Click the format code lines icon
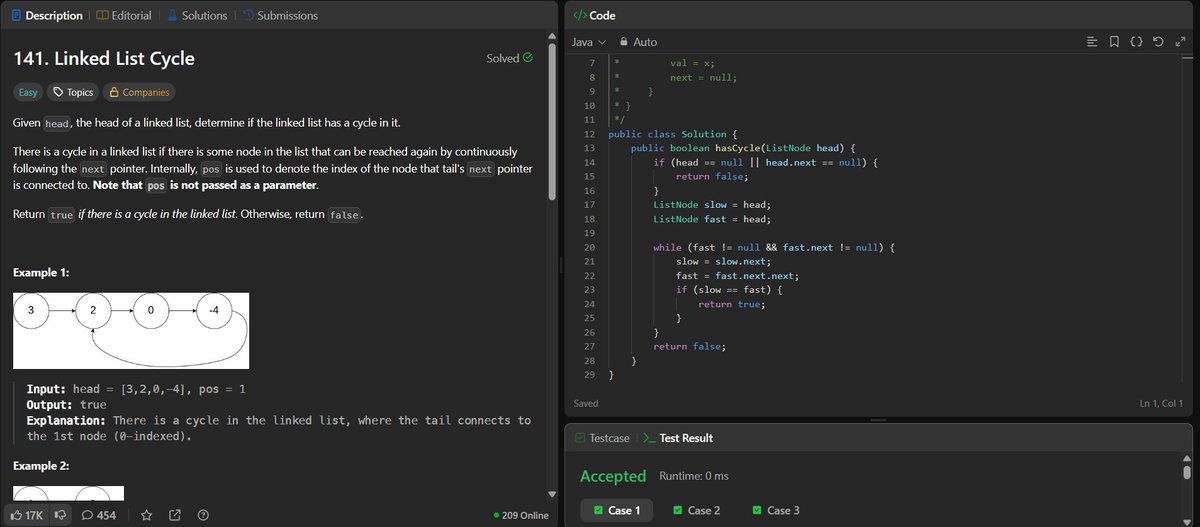The height and width of the screenshot is (527, 1200). [1092, 42]
